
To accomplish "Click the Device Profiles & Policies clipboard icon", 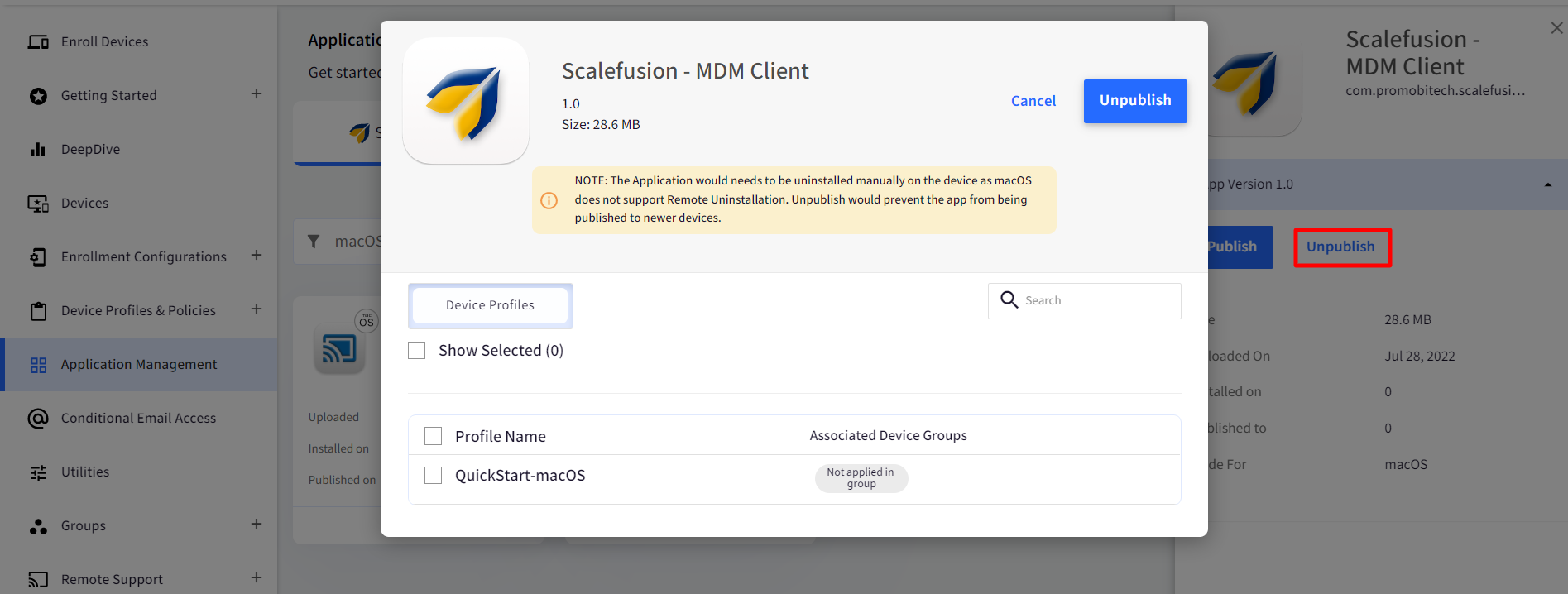I will coord(38,311).
